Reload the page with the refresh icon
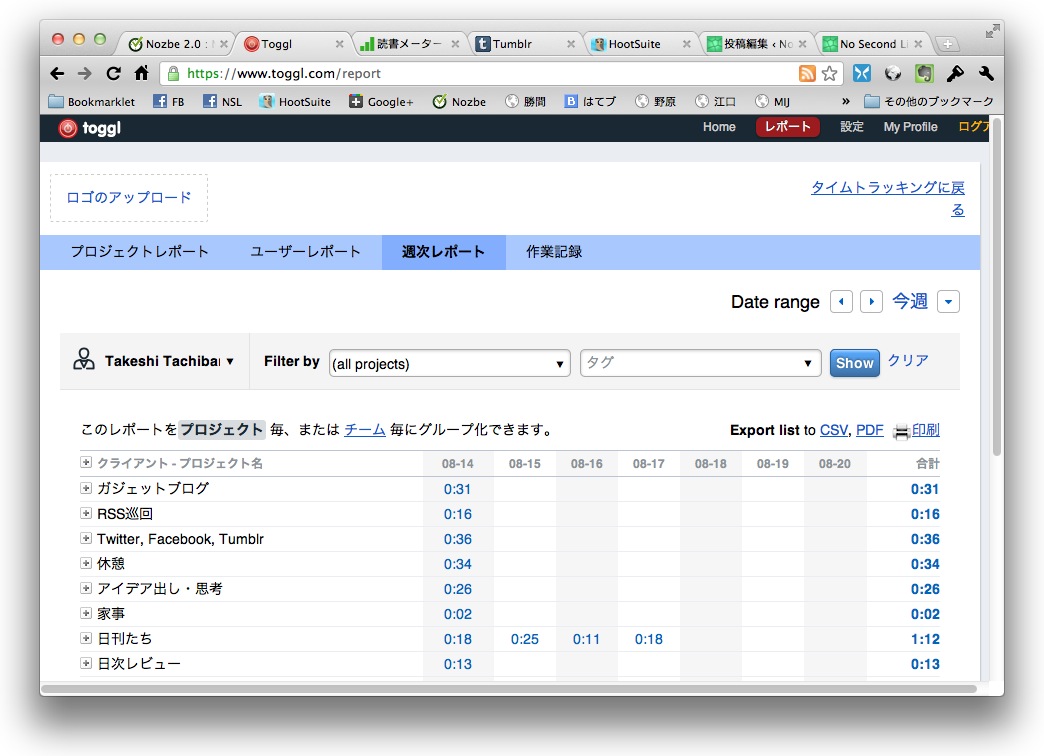 pos(113,73)
